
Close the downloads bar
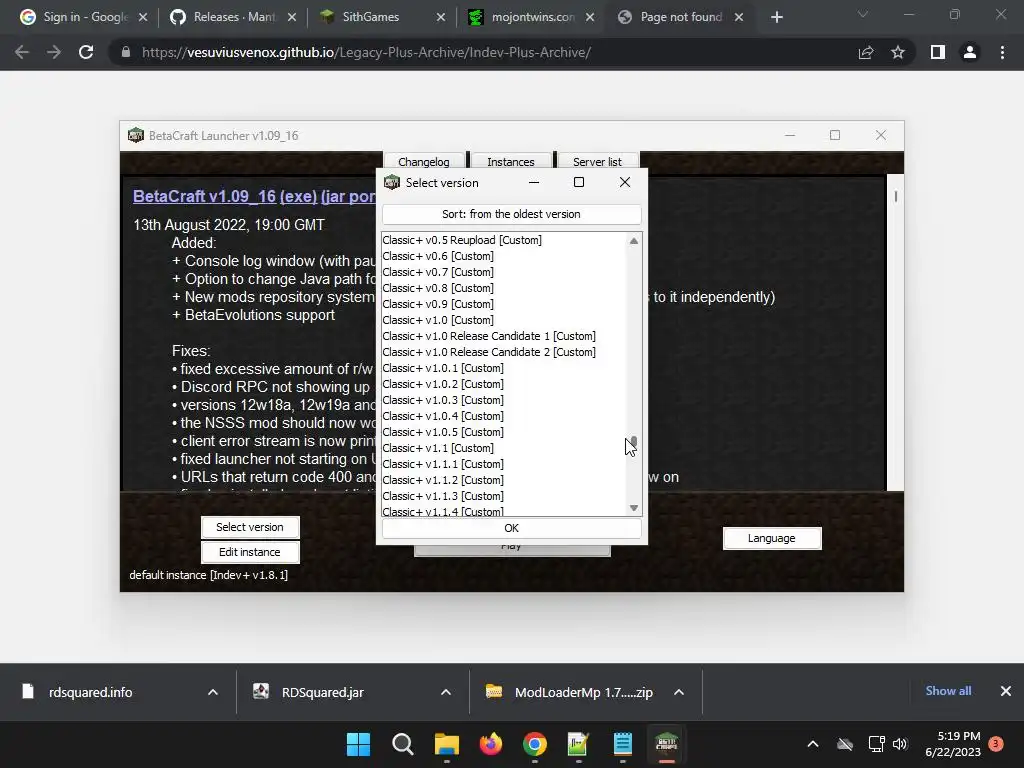tap(1006, 691)
